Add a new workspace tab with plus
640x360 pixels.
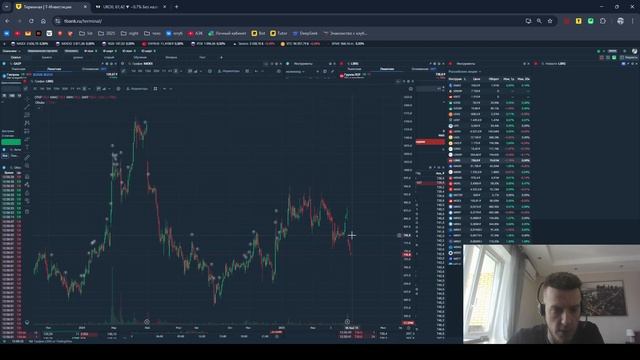pyautogui.click(x=221, y=58)
